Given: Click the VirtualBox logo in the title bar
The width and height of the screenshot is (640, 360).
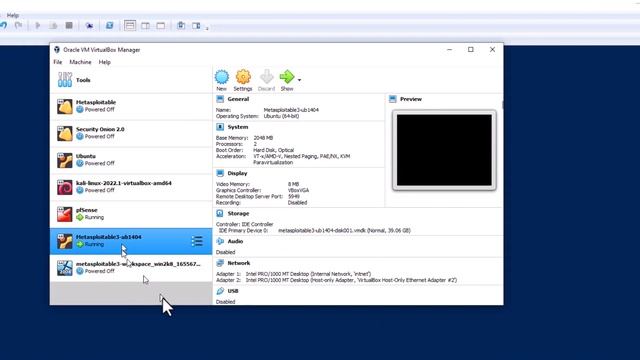Looking at the screenshot, I should (x=57, y=50).
